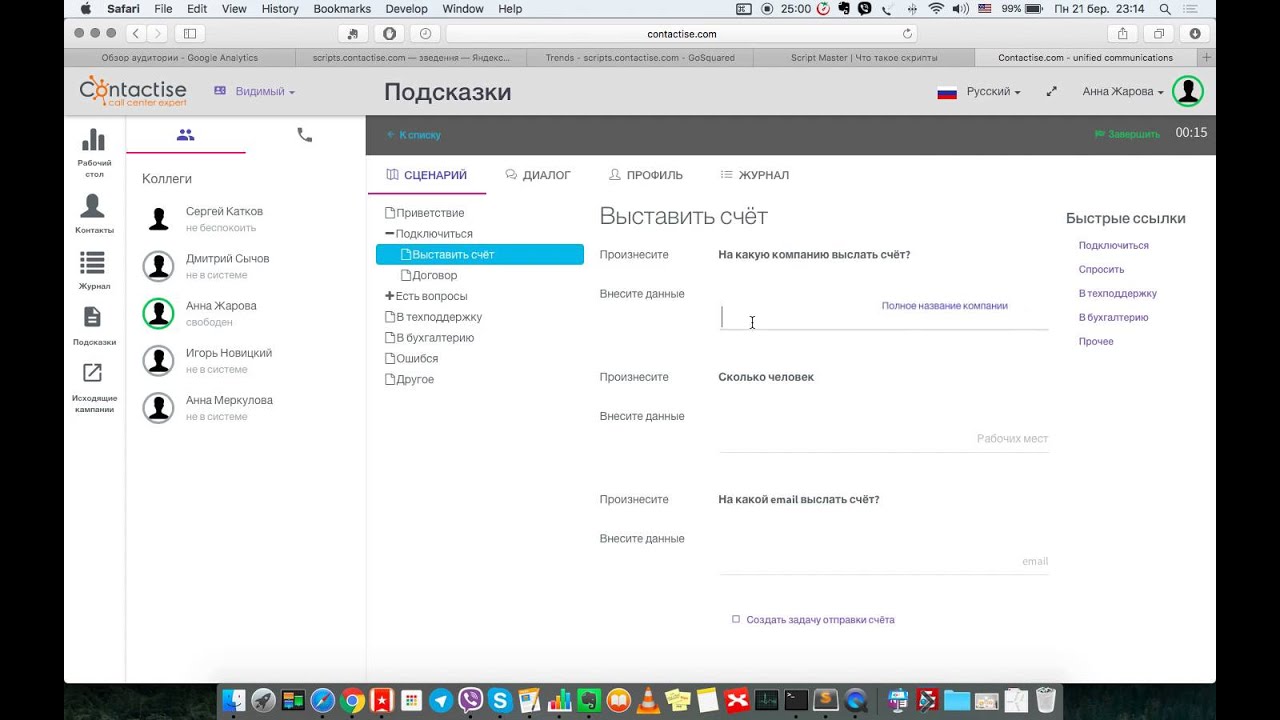
Task: Add new Safari tab plus button
Action: click(x=1207, y=58)
